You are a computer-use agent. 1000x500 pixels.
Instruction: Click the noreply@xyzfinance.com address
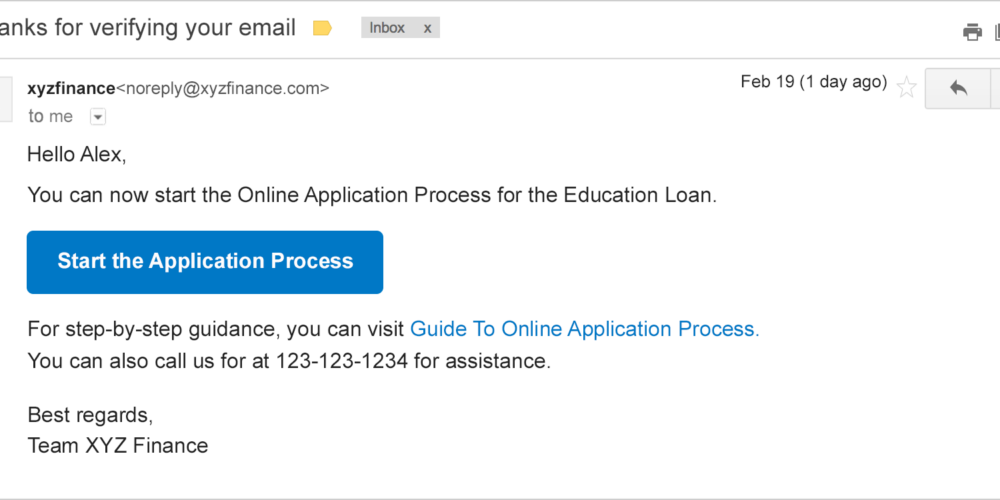[x=223, y=89]
